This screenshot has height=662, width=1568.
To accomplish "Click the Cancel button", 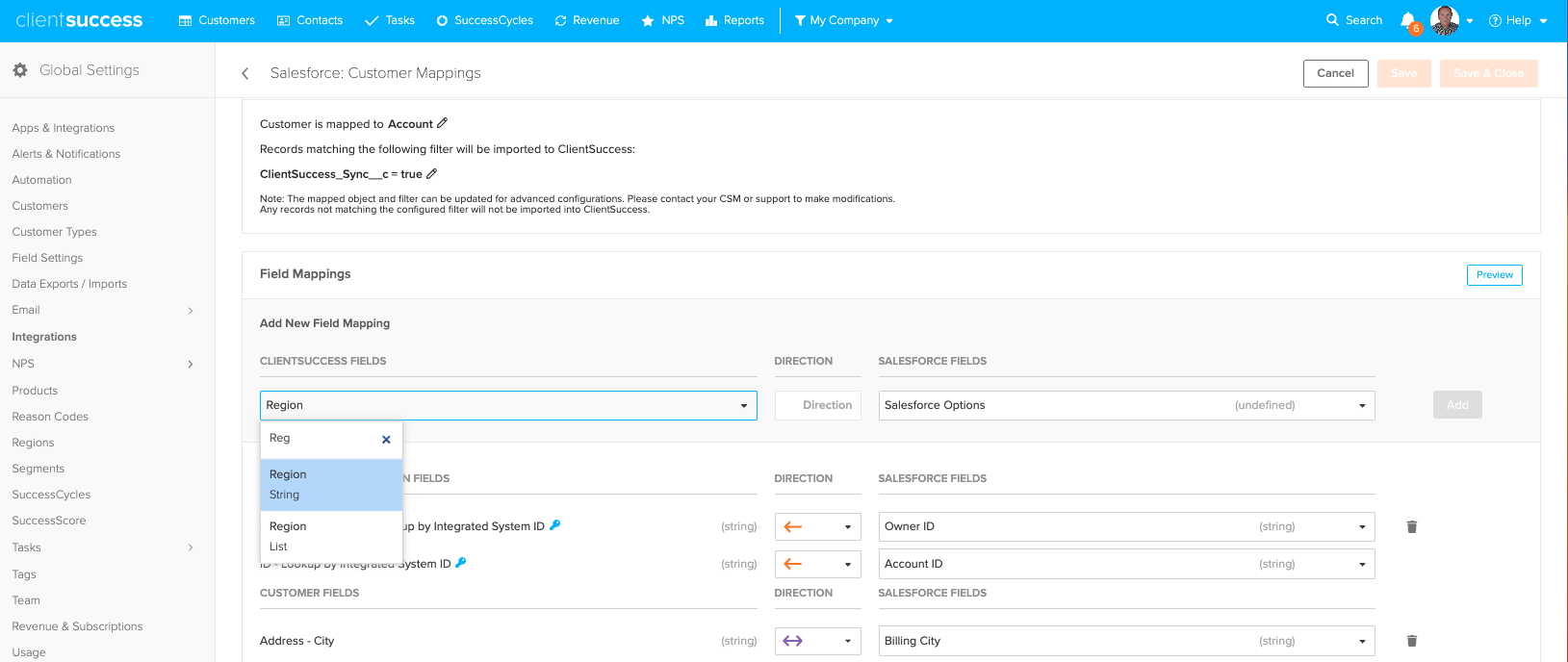I will point(1335,73).
